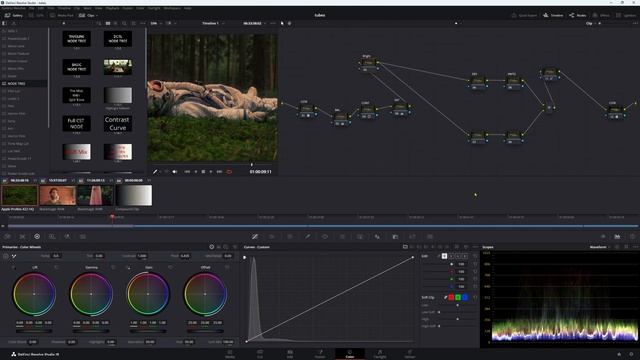The height and width of the screenshot is (360, 640).
Task: Open viewer options three-dot menu
Action: [273, 23]
